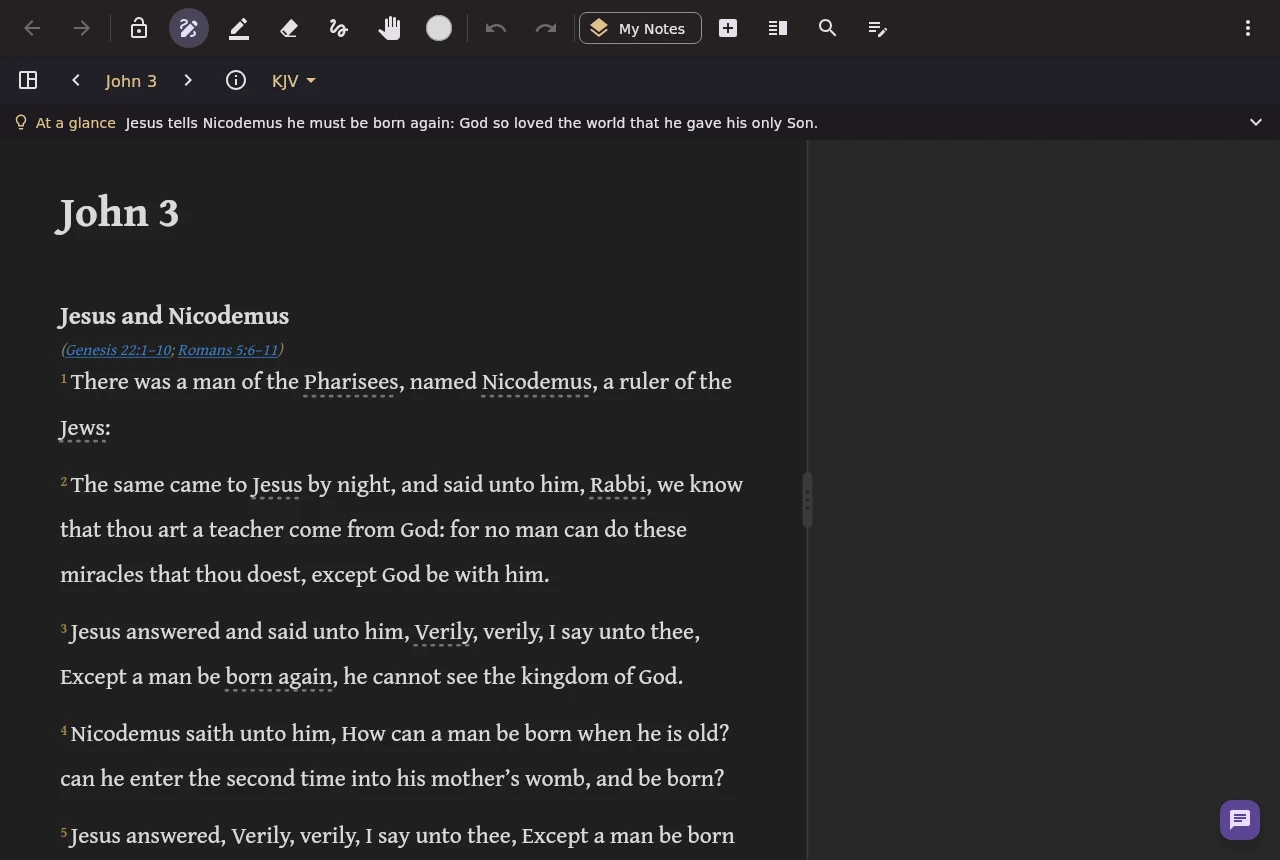Click verse number 4
Screen dimensions: 1280x860
click(64, 731)
